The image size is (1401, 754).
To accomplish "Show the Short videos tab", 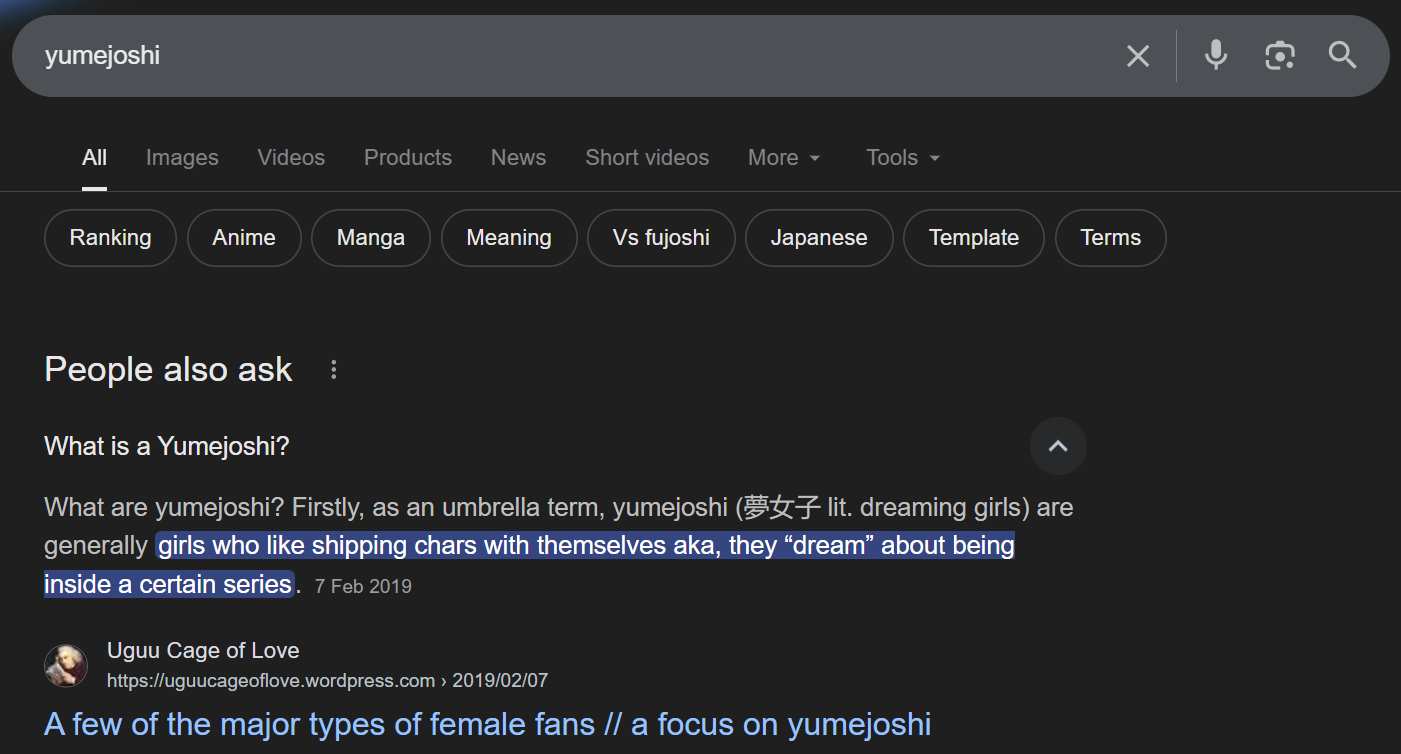I will 647,158.
